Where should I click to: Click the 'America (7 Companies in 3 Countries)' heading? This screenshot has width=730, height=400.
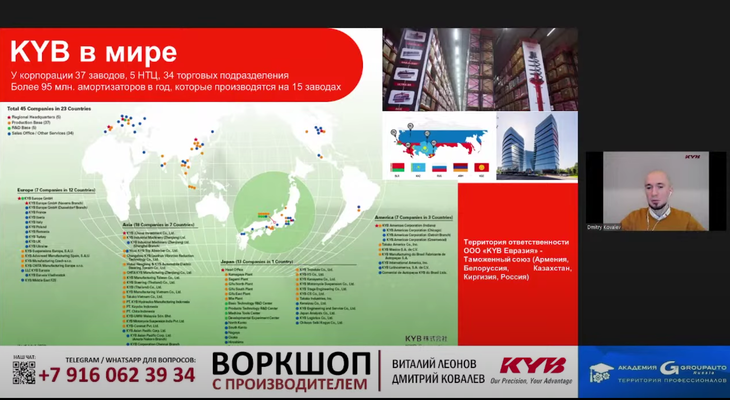coord(413,217)
